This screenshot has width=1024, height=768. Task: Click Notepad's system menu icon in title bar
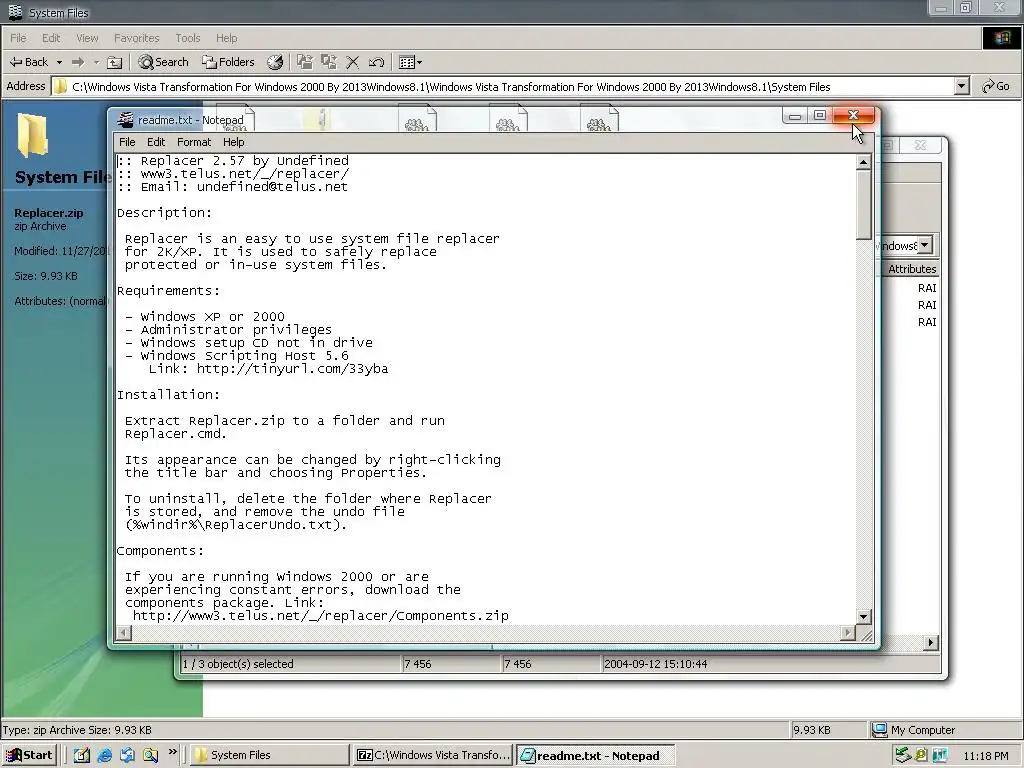[125, 120]
